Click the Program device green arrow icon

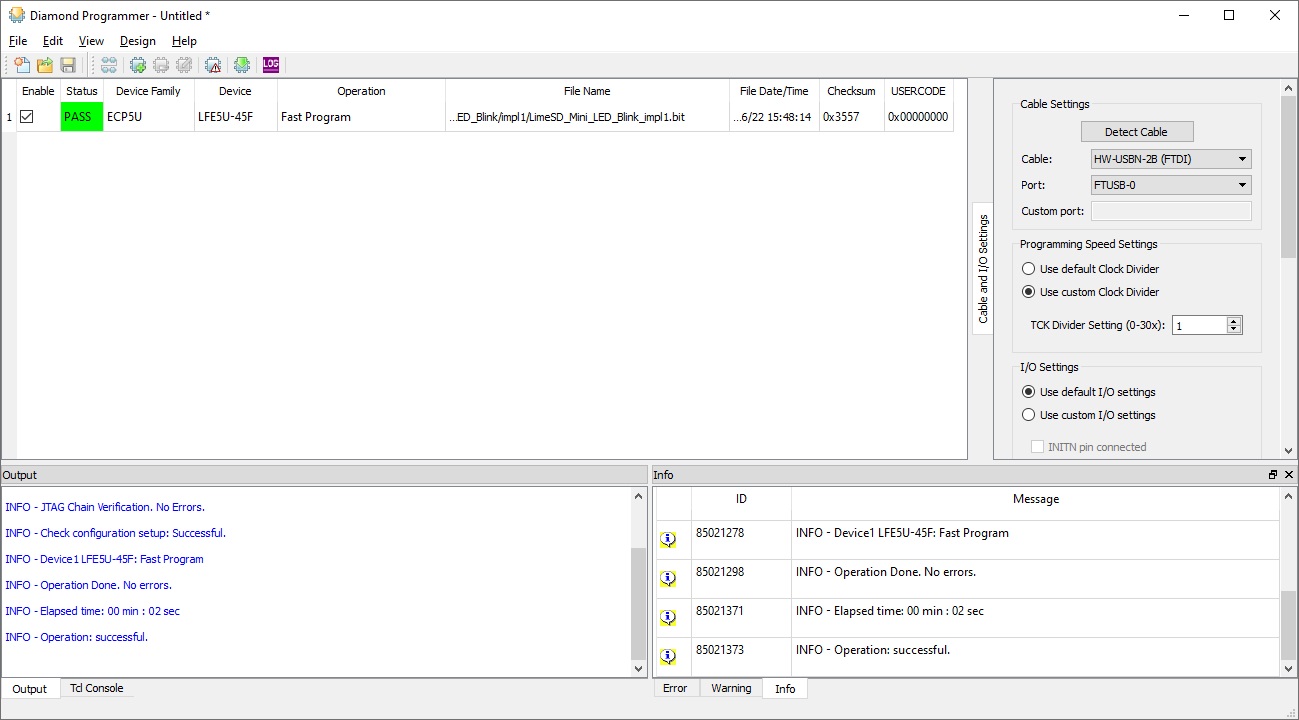[x=242, y=65]
